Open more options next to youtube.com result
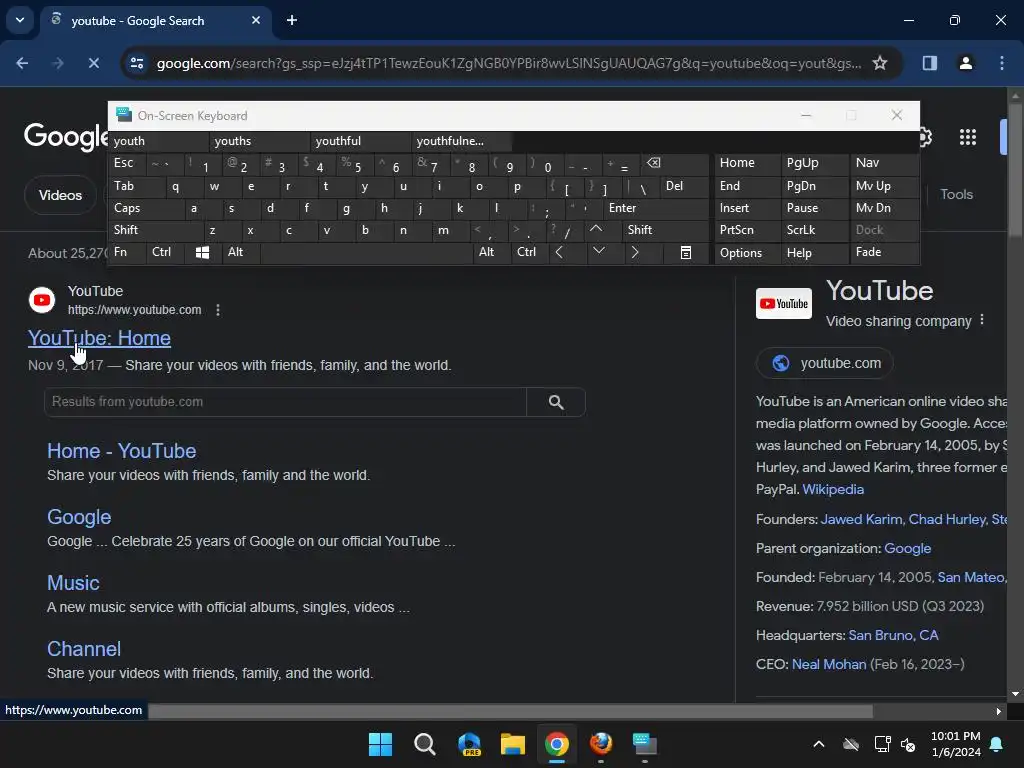This screenshot has width=1024, height=768. pos(217,310)
